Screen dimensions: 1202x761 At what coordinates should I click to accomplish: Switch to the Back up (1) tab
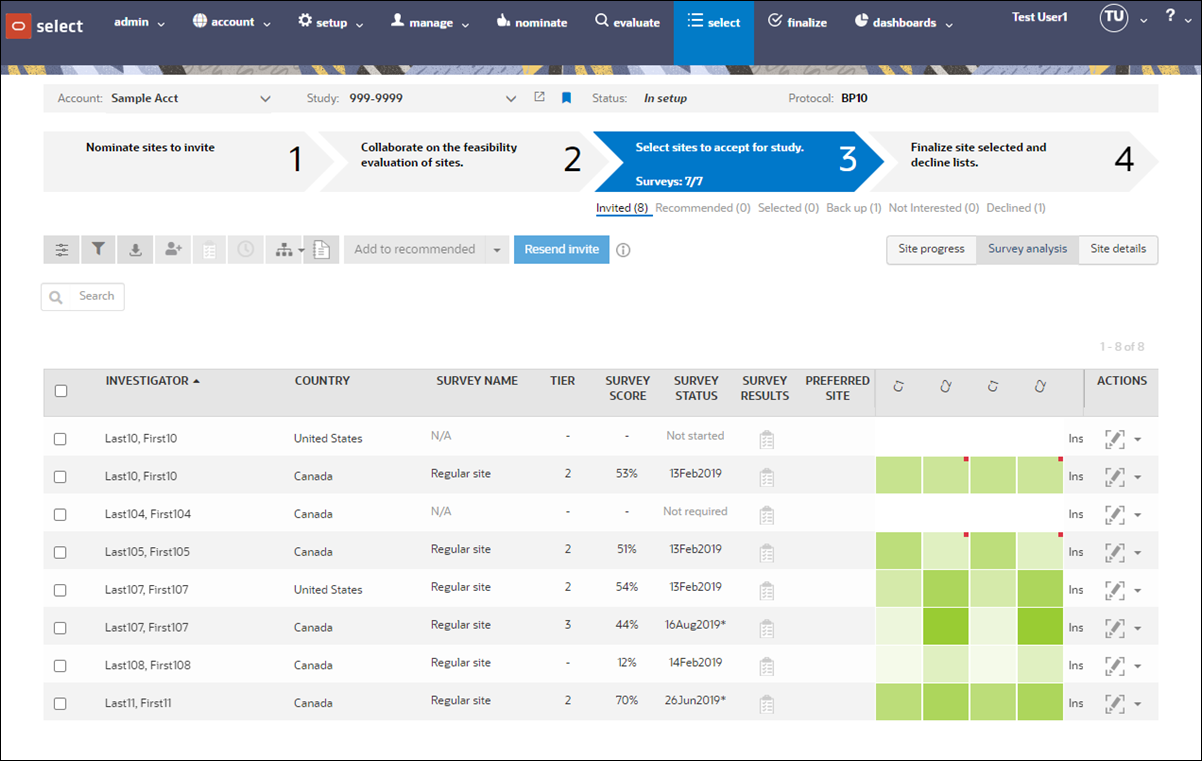(x=854, y=208)
